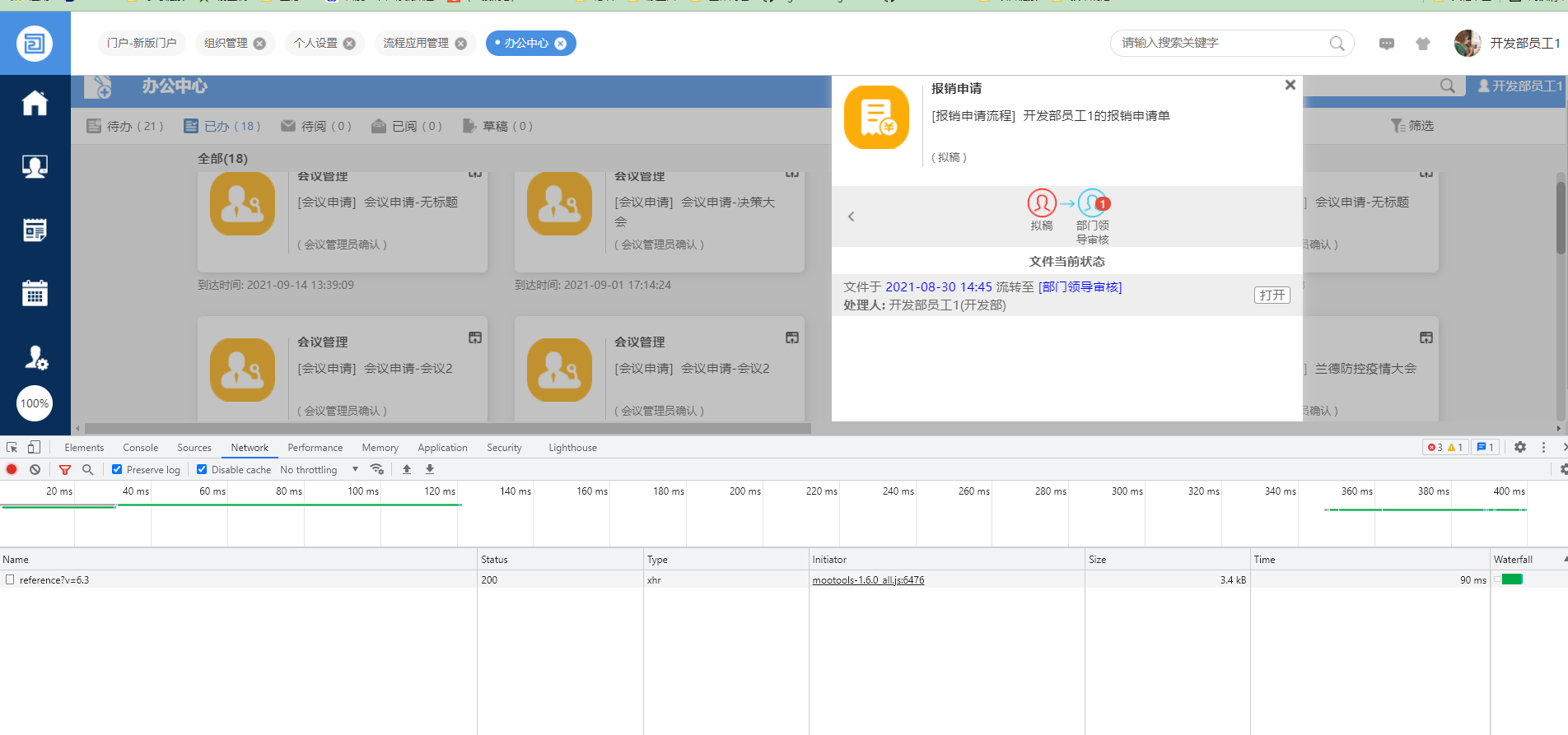Viewport: 1568px width, 735px height.
Task: Toggle the Preserve log checkbox
Action: (x=117, y=469)
